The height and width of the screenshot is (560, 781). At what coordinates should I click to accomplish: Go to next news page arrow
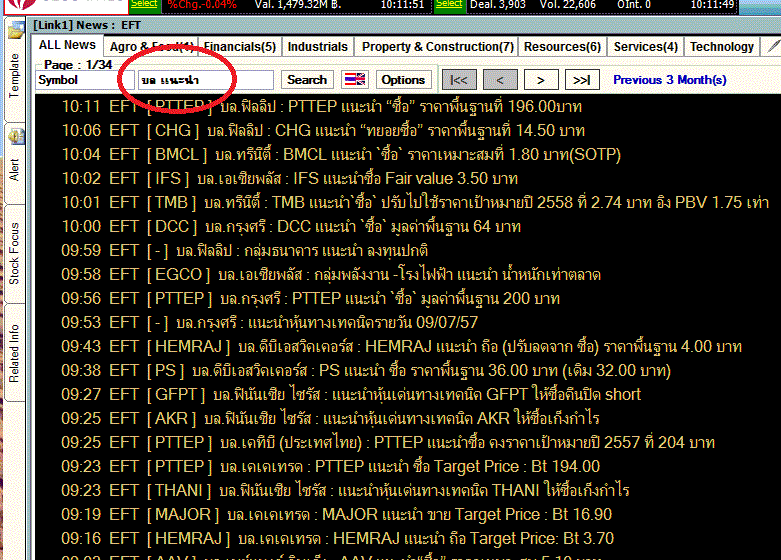tap(540, 80)
